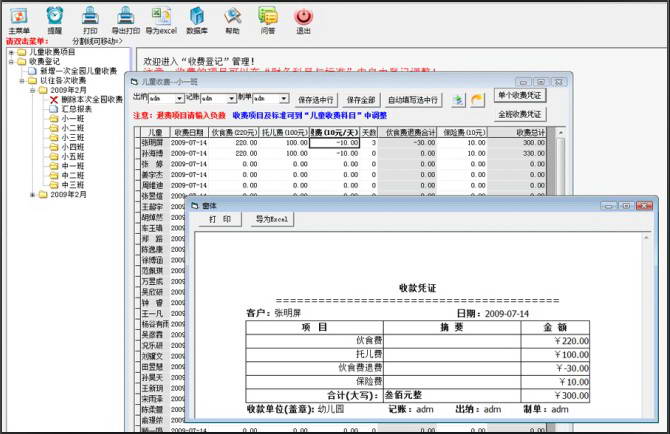The width and height of the screenshot is (670, 434).
Task: Click the 儿童收费 window title icon
Action: 134,82
